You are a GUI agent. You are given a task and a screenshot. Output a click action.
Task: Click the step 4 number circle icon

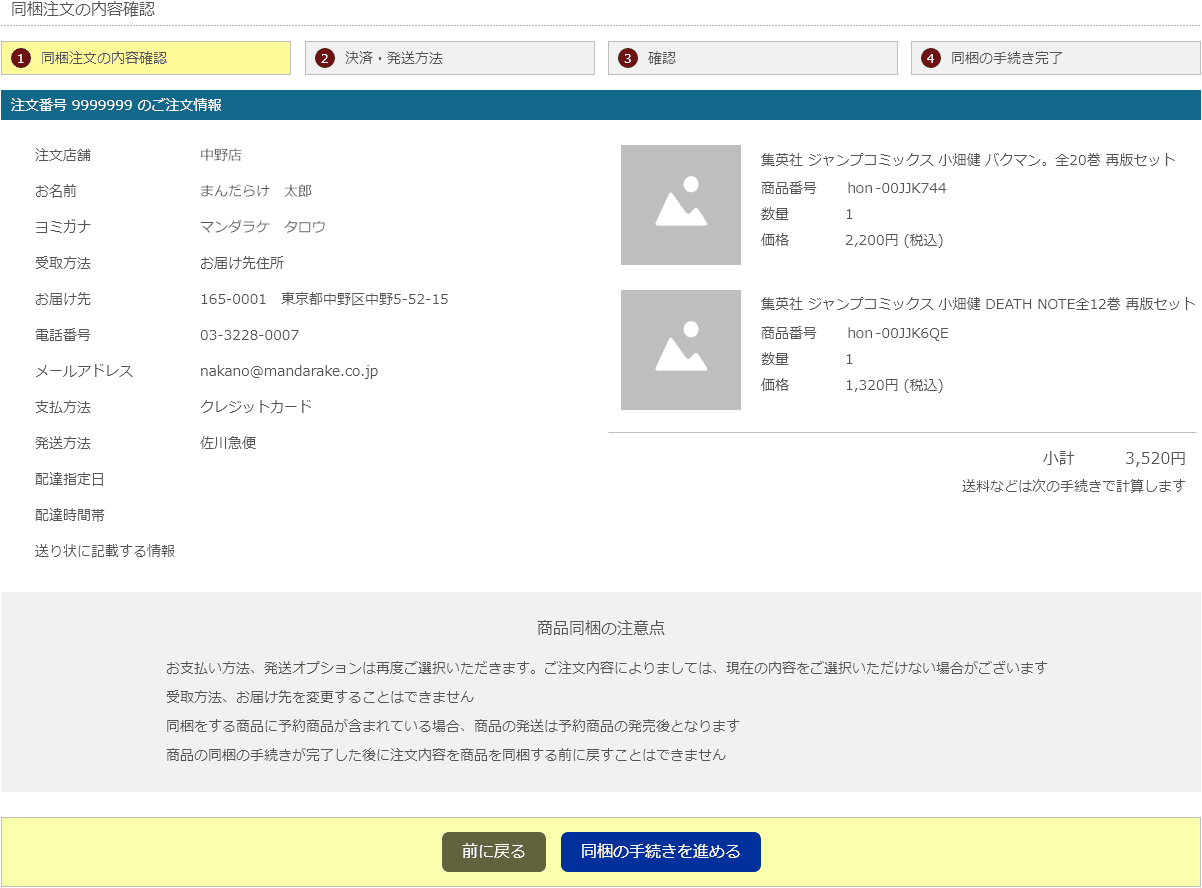pyautogui.click(x=930, y=58)
